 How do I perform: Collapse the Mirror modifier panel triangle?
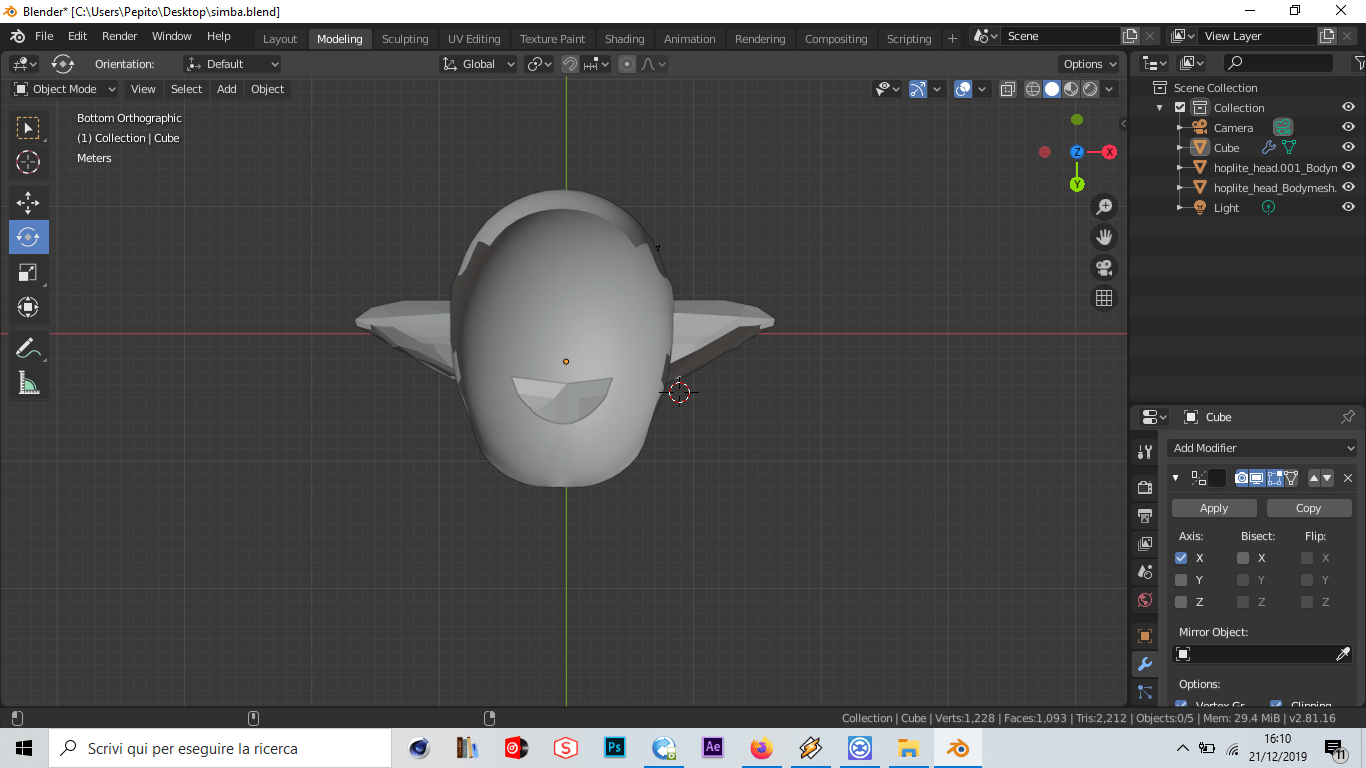(1176, 478)
